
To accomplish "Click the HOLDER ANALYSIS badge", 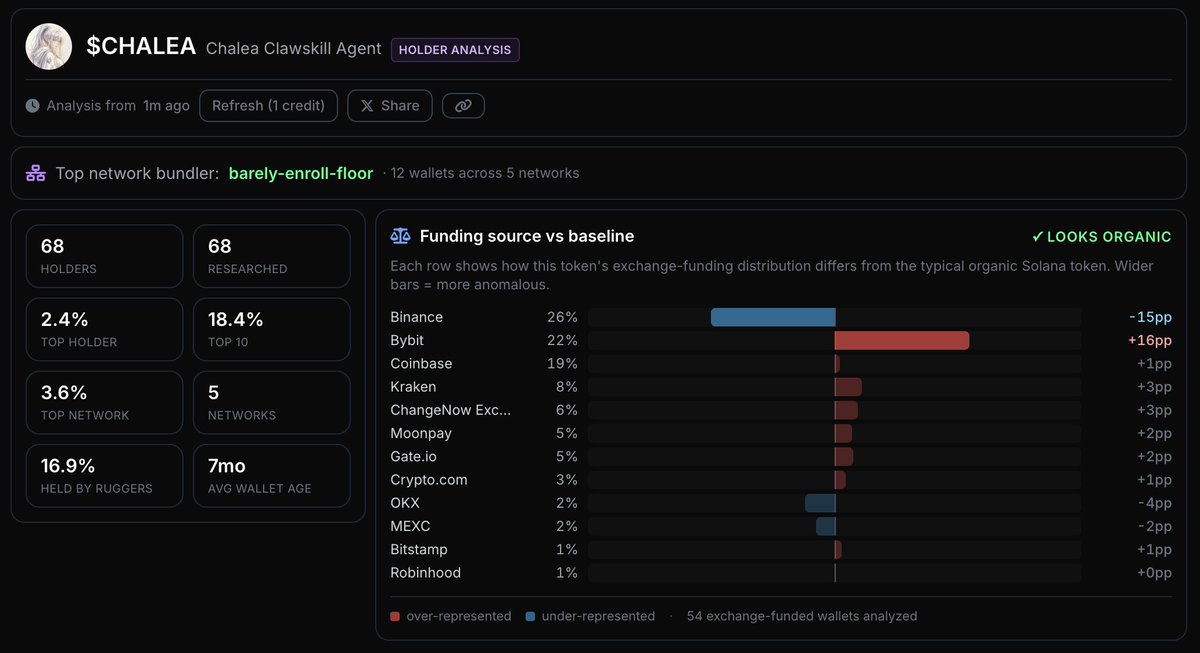I will tap(455, 50).
